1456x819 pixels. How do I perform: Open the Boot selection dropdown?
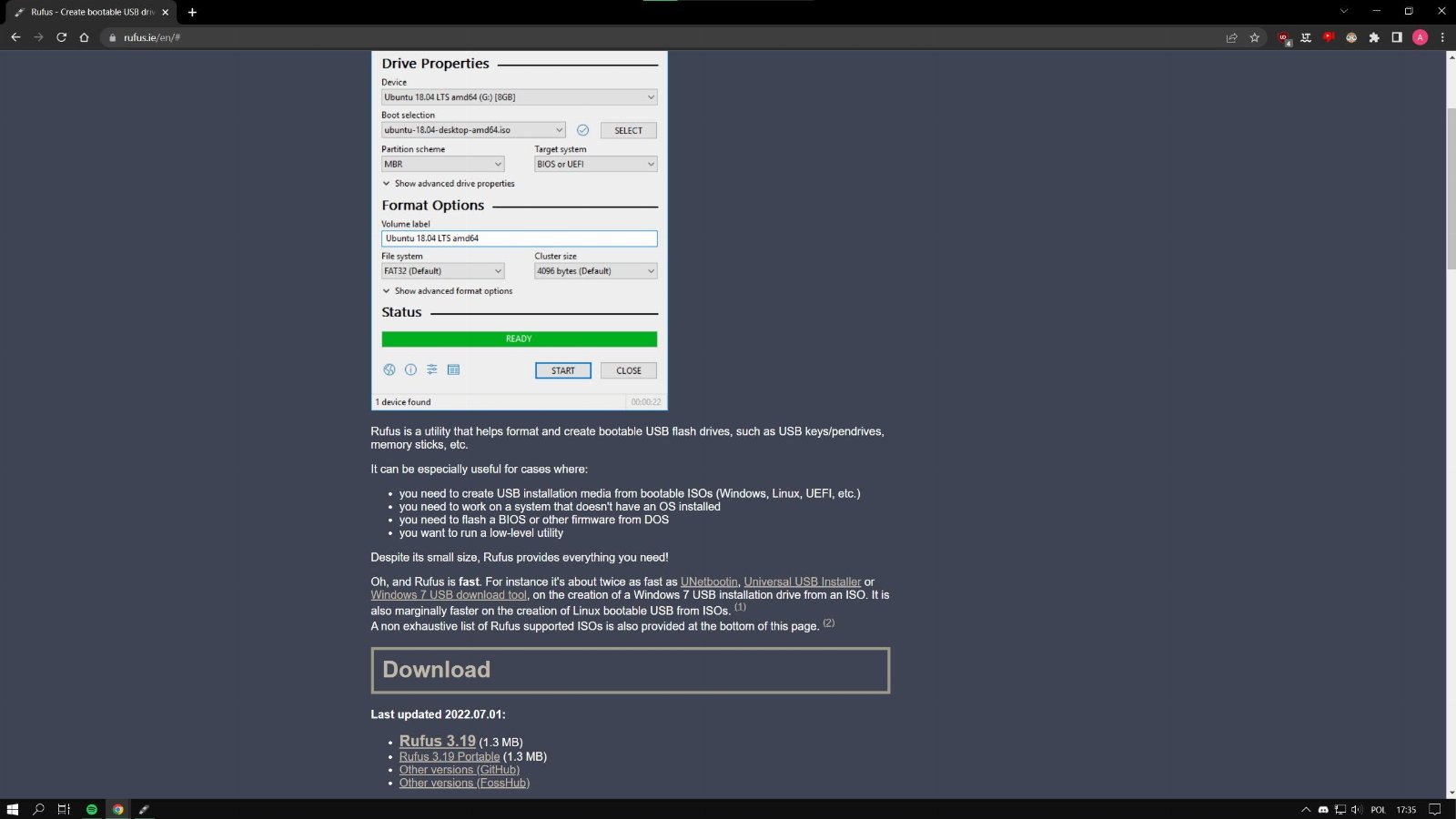pyautogui.click(x=473, y=130)
